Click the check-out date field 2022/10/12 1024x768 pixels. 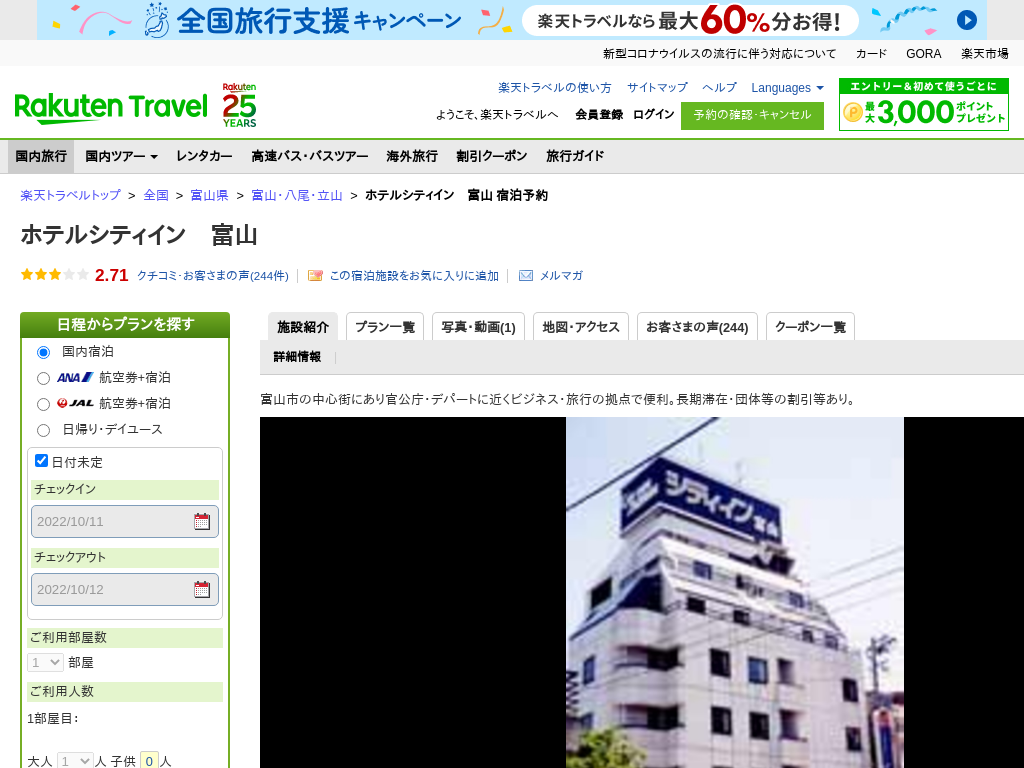pos(125,589)
